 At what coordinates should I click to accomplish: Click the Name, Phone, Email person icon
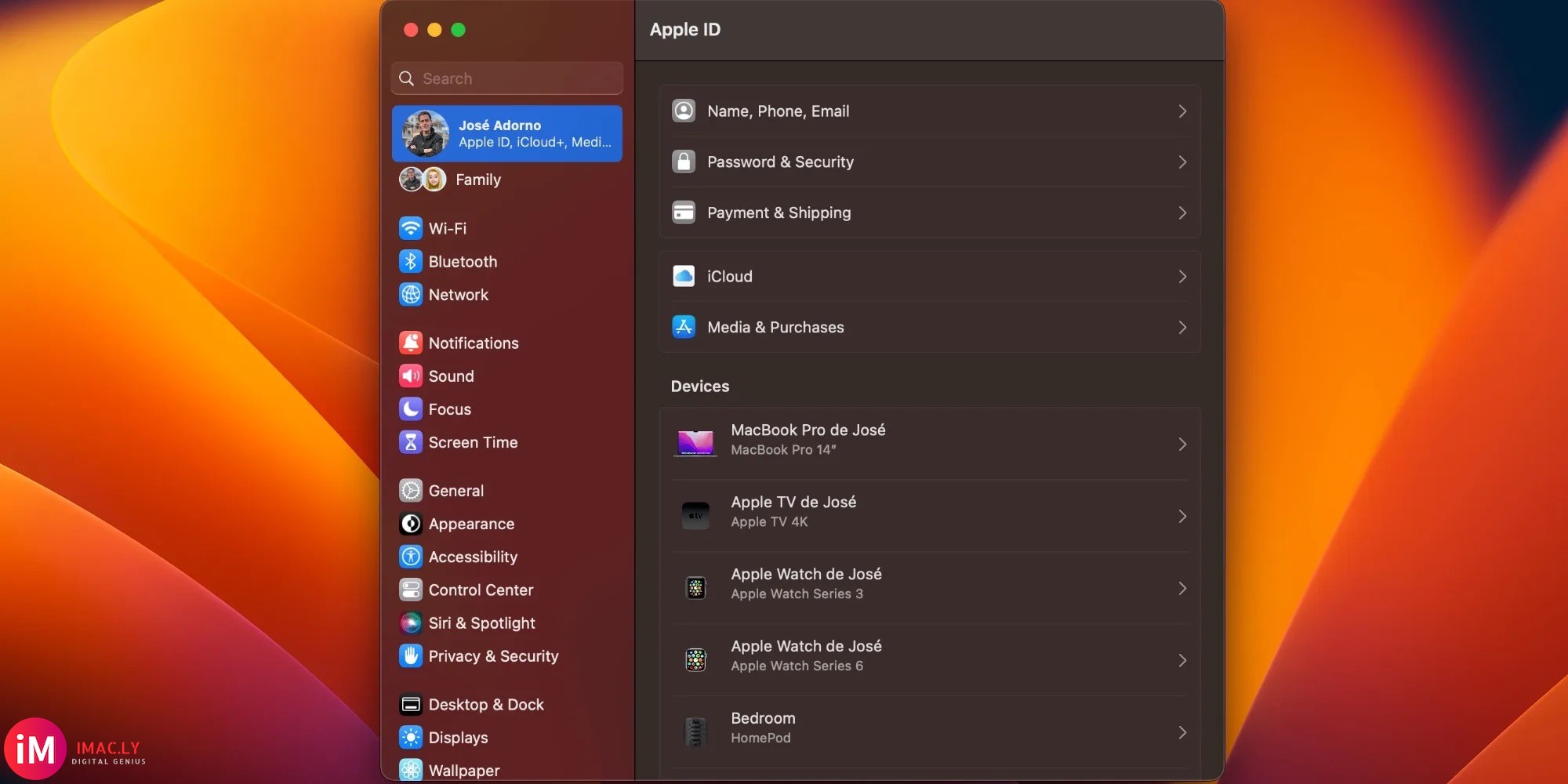[x=684, y=111]
